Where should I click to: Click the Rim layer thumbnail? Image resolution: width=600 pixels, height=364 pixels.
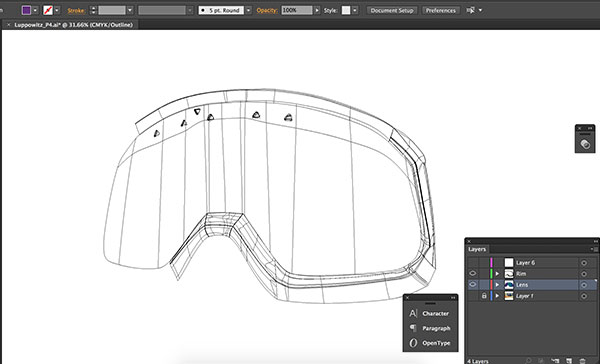(509, 274)
